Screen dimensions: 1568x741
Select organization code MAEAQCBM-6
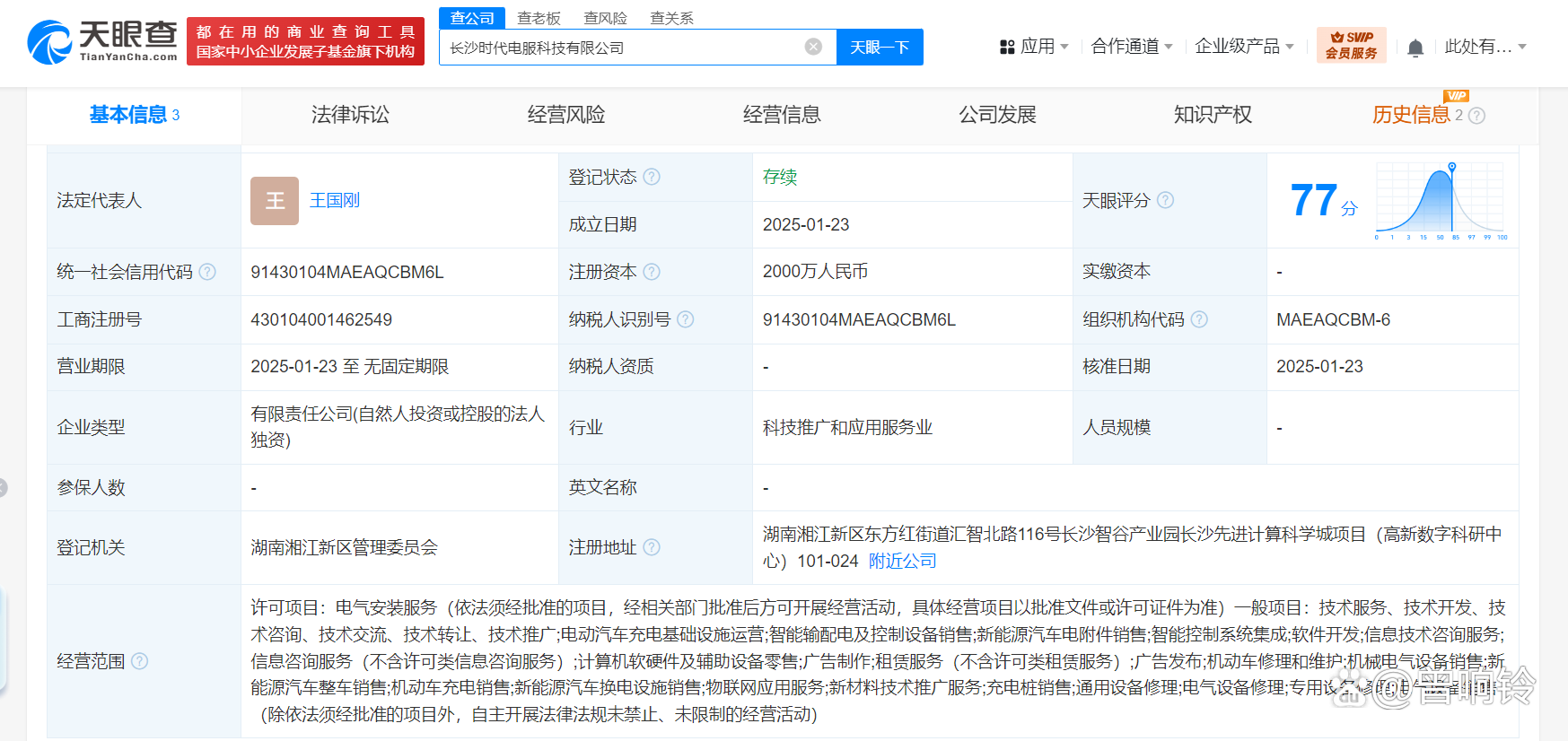click(1333, 319)
